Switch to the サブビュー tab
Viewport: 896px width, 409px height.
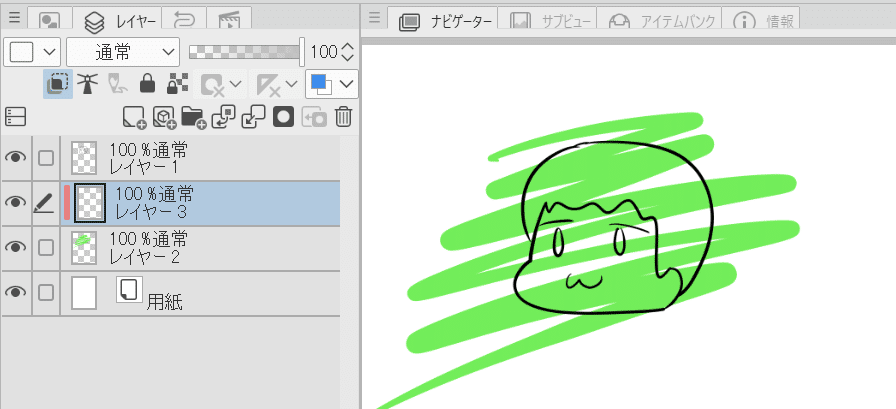click(x=547, y=21)
